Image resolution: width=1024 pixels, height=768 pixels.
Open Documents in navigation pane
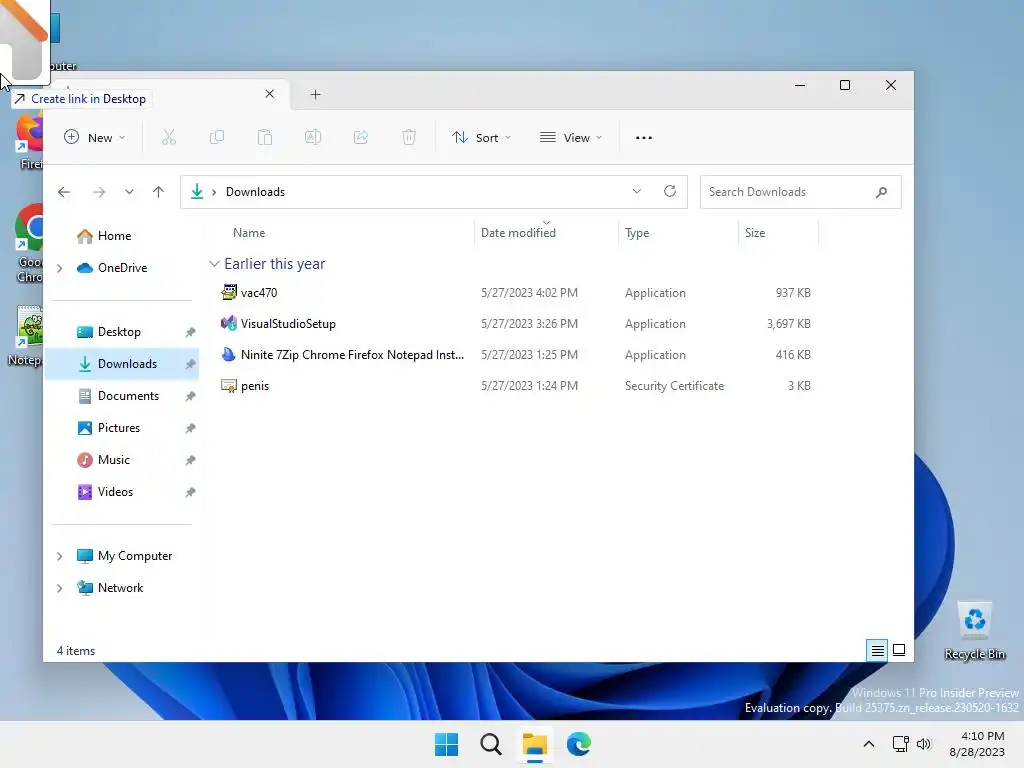pyautogui.click(x=121, y=396)
